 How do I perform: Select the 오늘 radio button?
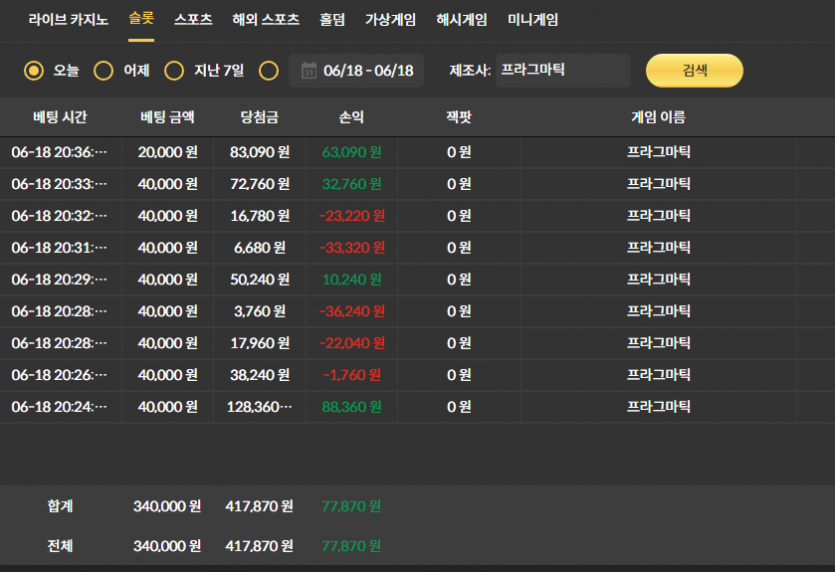34,70
